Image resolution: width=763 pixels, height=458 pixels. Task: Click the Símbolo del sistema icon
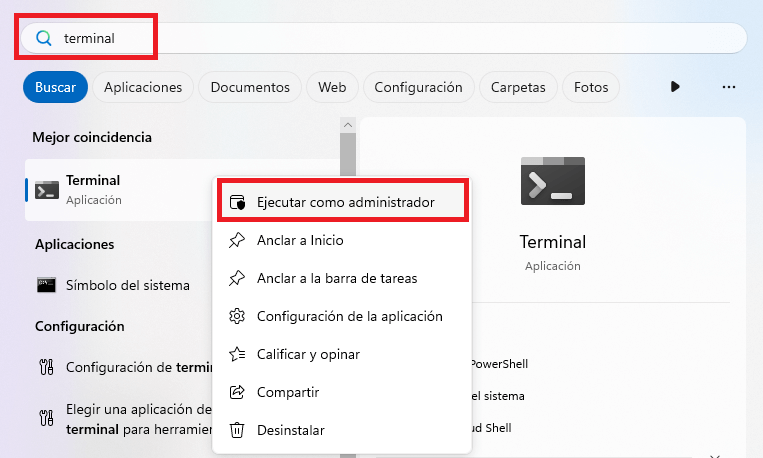[x=46, y=285]
